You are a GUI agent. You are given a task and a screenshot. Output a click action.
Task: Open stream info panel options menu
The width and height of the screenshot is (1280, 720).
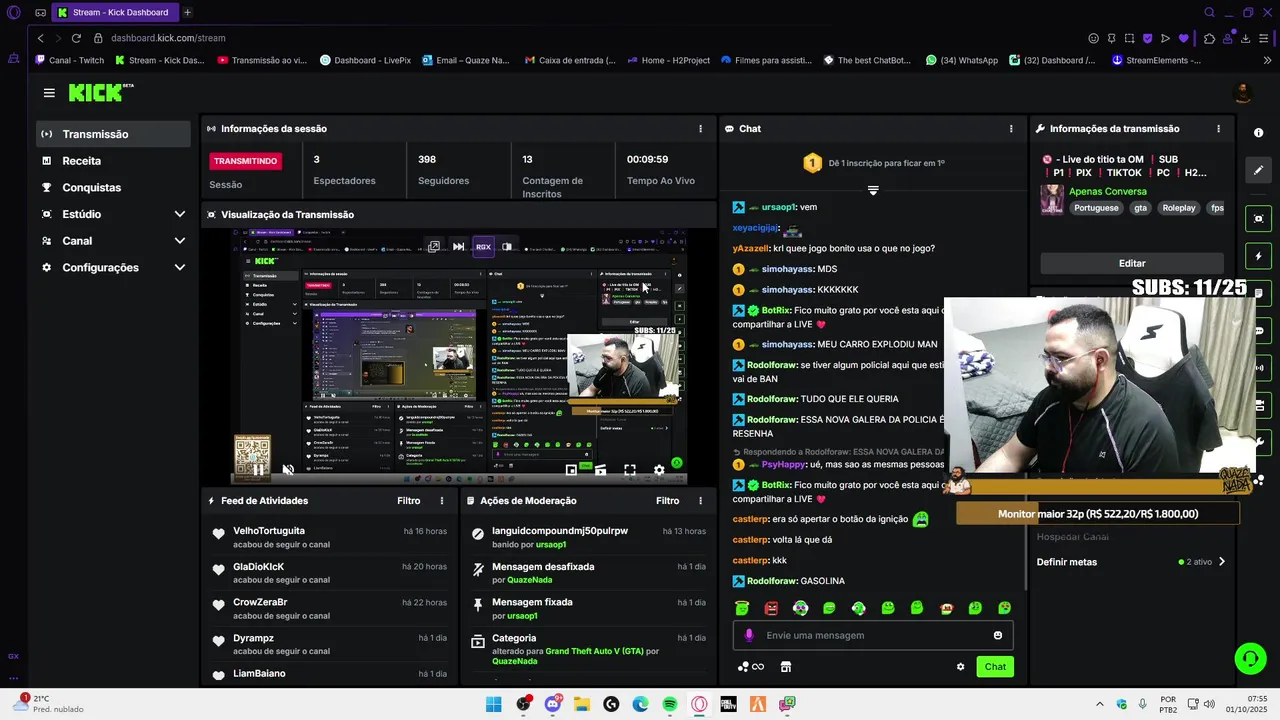[1218, 128]
